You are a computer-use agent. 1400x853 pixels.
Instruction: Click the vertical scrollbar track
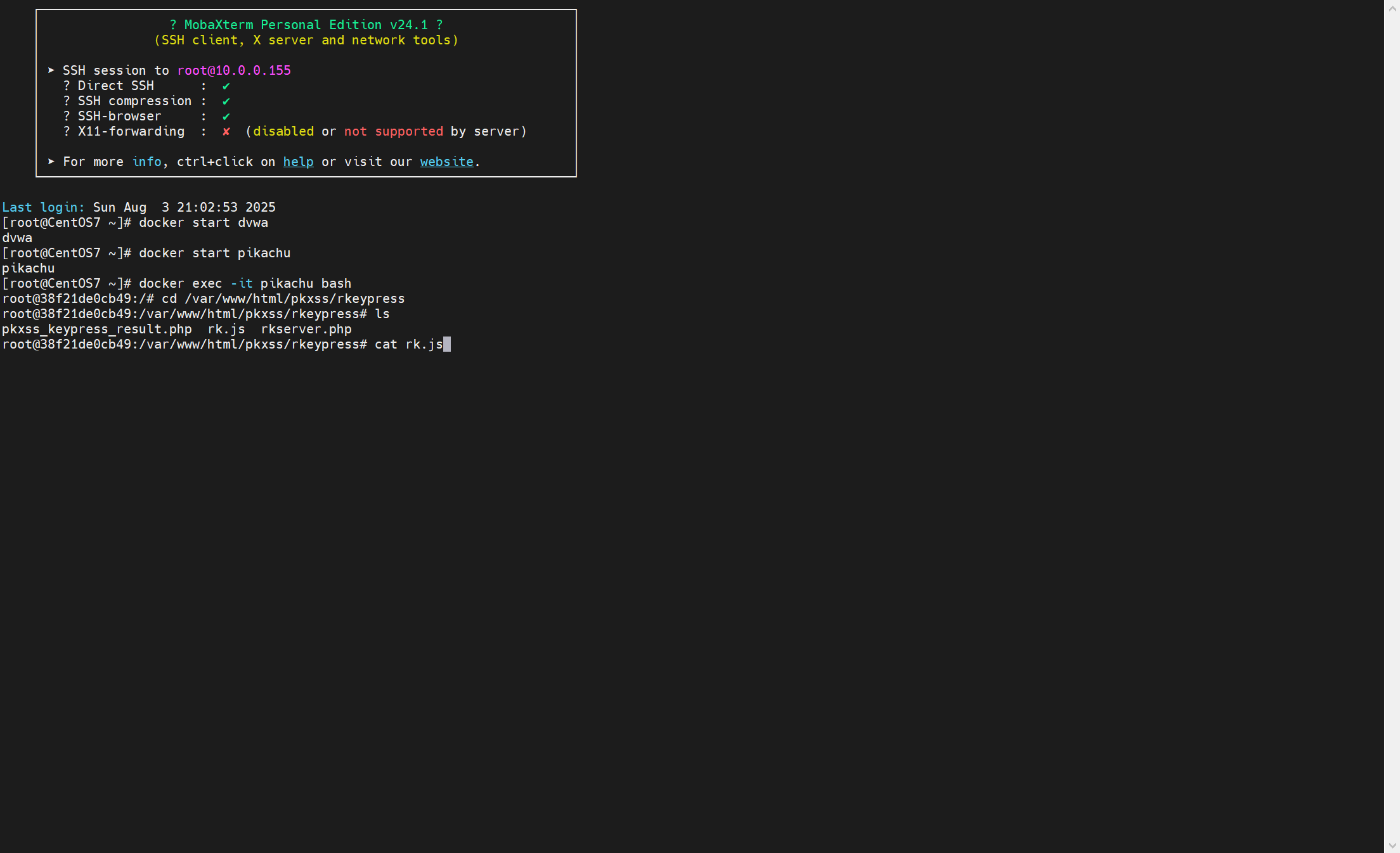coord(1392,426)
